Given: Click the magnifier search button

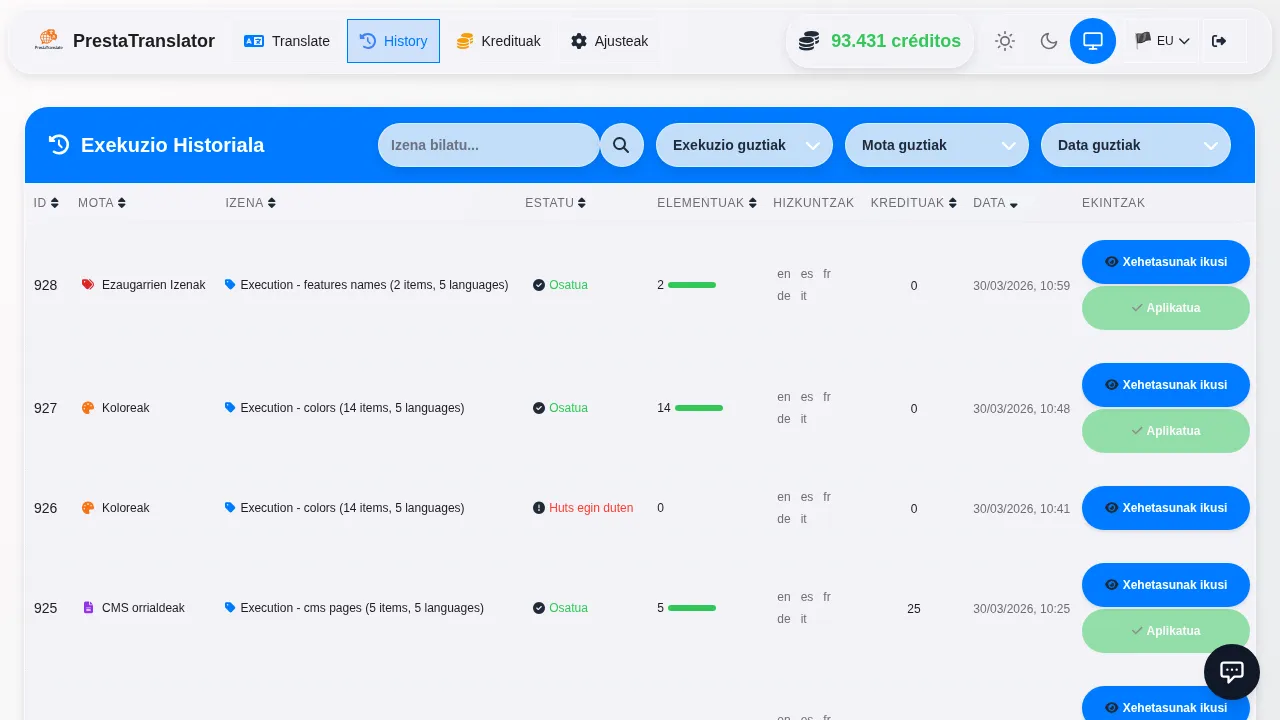Looking at the screenshot, I should (x=621, y=145).
